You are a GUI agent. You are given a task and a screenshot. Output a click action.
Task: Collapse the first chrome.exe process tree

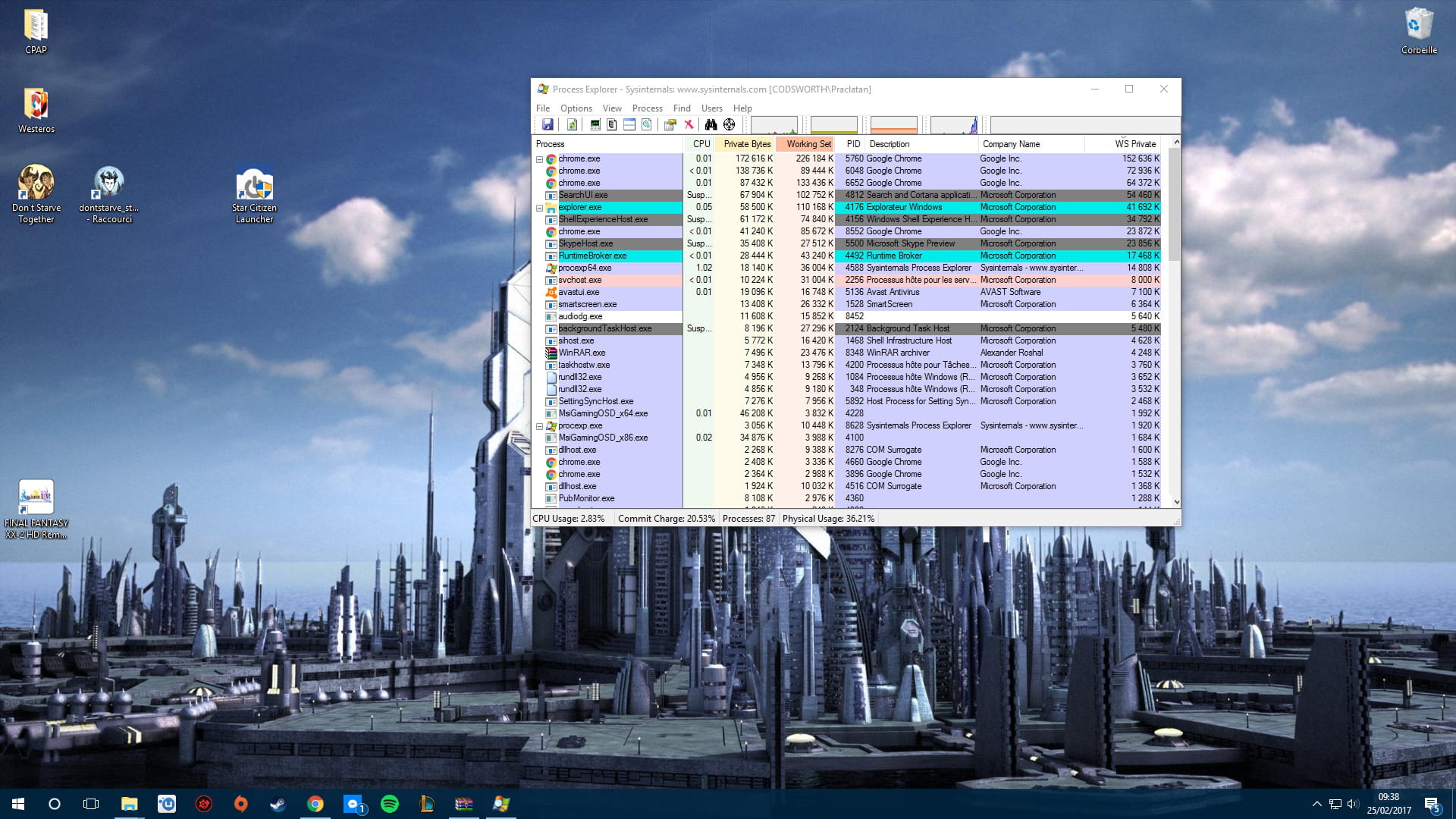(539, 159)
